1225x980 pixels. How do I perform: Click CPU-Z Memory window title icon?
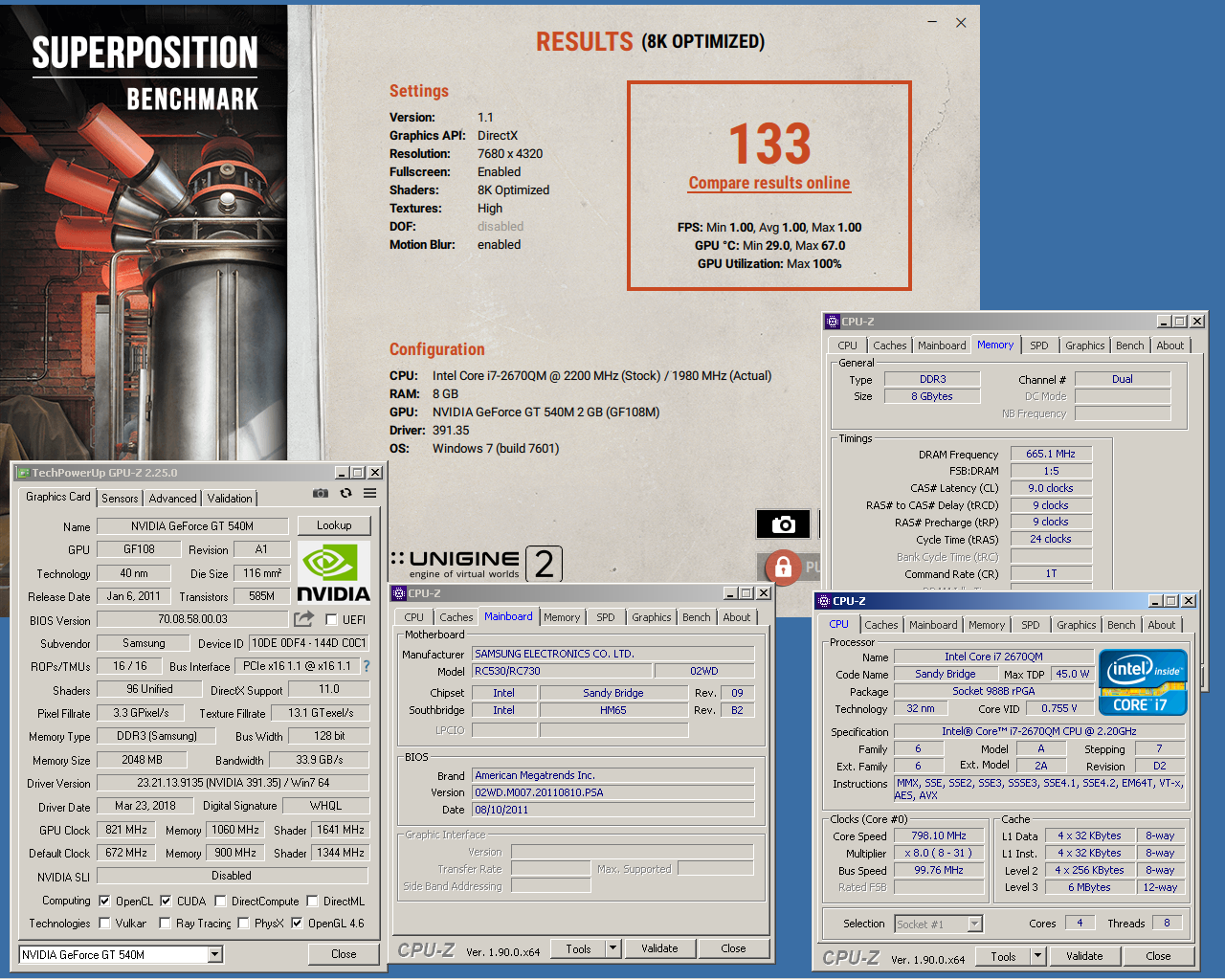click(833, 322)
